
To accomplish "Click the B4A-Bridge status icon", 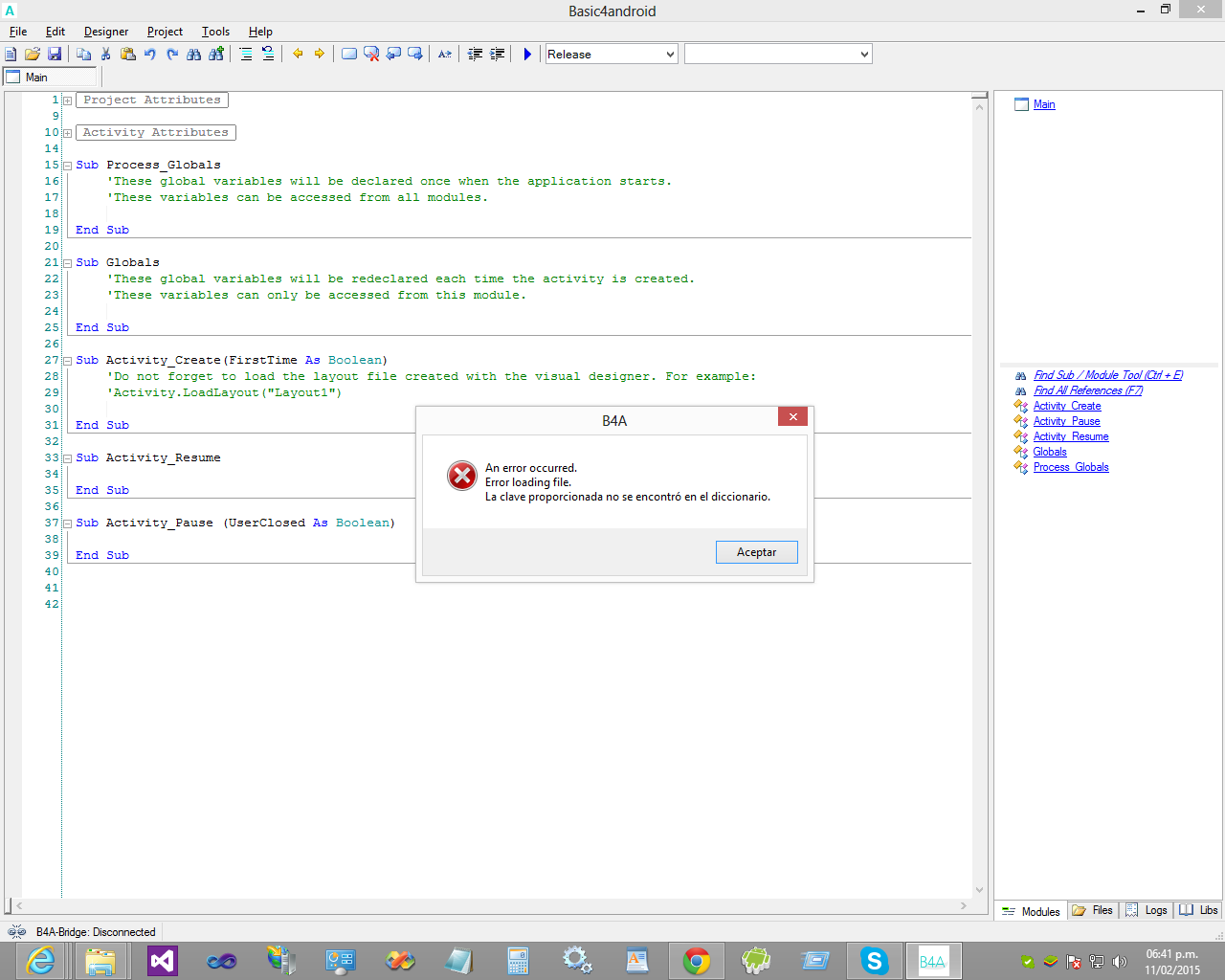I will (16, 932).
